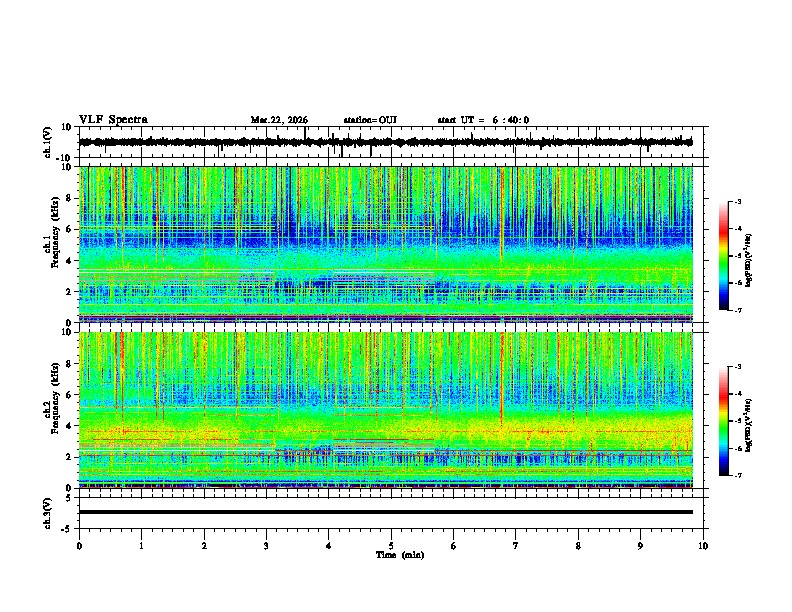Select the date text "Mar.22, 2026"
Viewport: 792px width, 612px height.
(279, 120)
